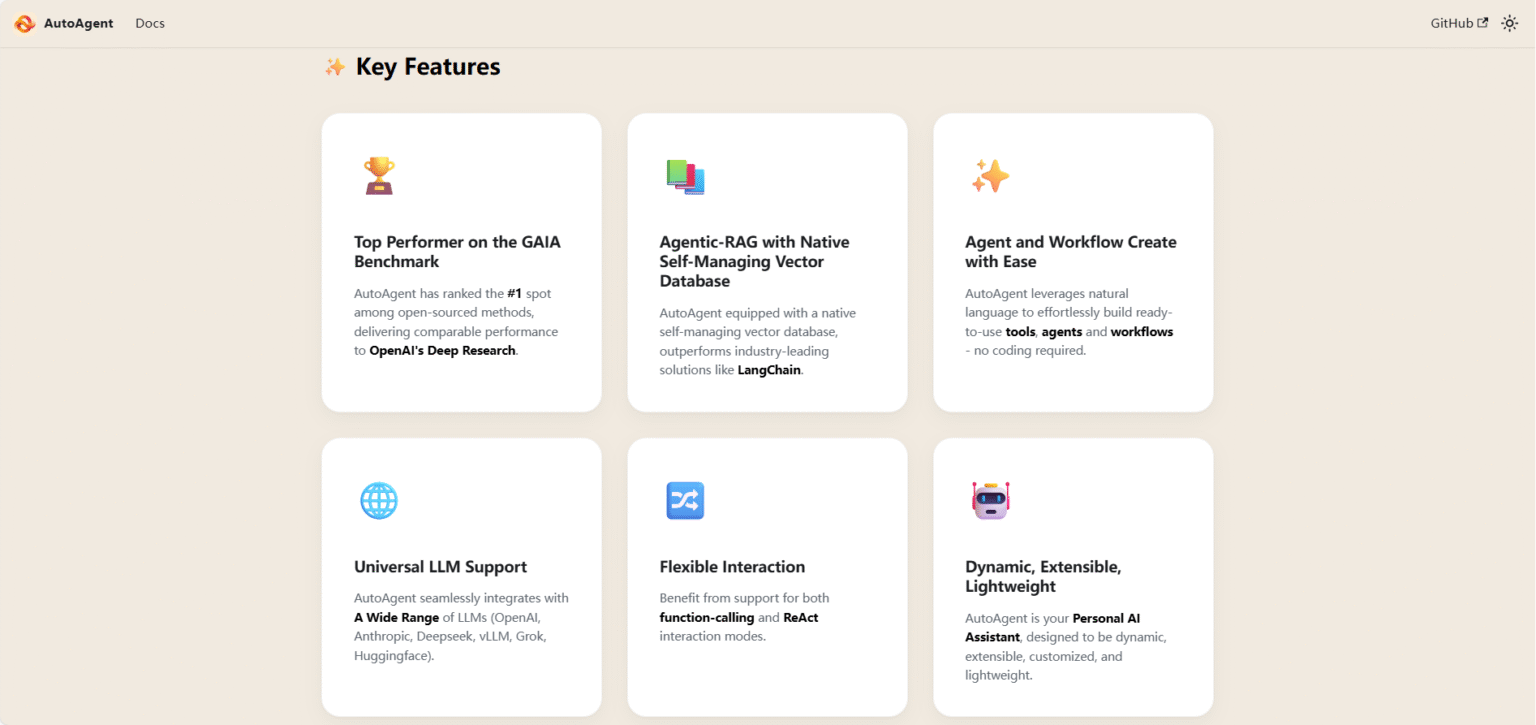Select the Top Performer on GAIA Benchmark card
The image size is (1536, 725).
(x=461, y=262)
